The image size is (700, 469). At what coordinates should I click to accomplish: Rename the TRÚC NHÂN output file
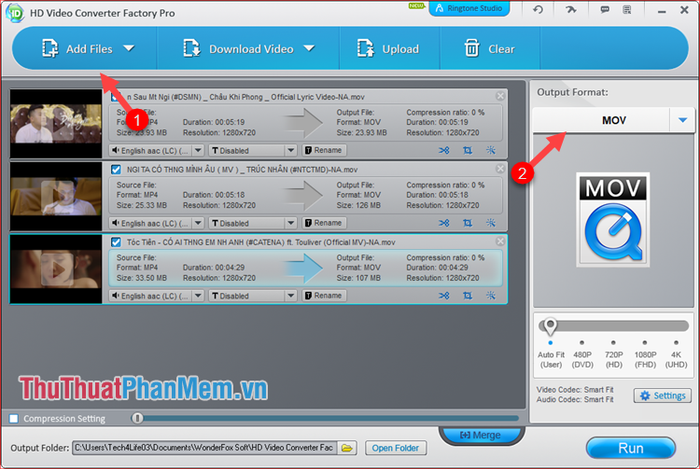pyautogui.click(x=324, y=223)
